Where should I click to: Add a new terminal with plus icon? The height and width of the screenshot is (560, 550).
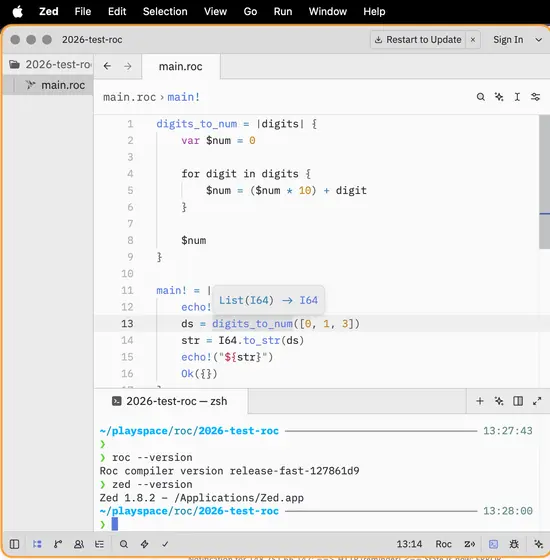[480, 401]
